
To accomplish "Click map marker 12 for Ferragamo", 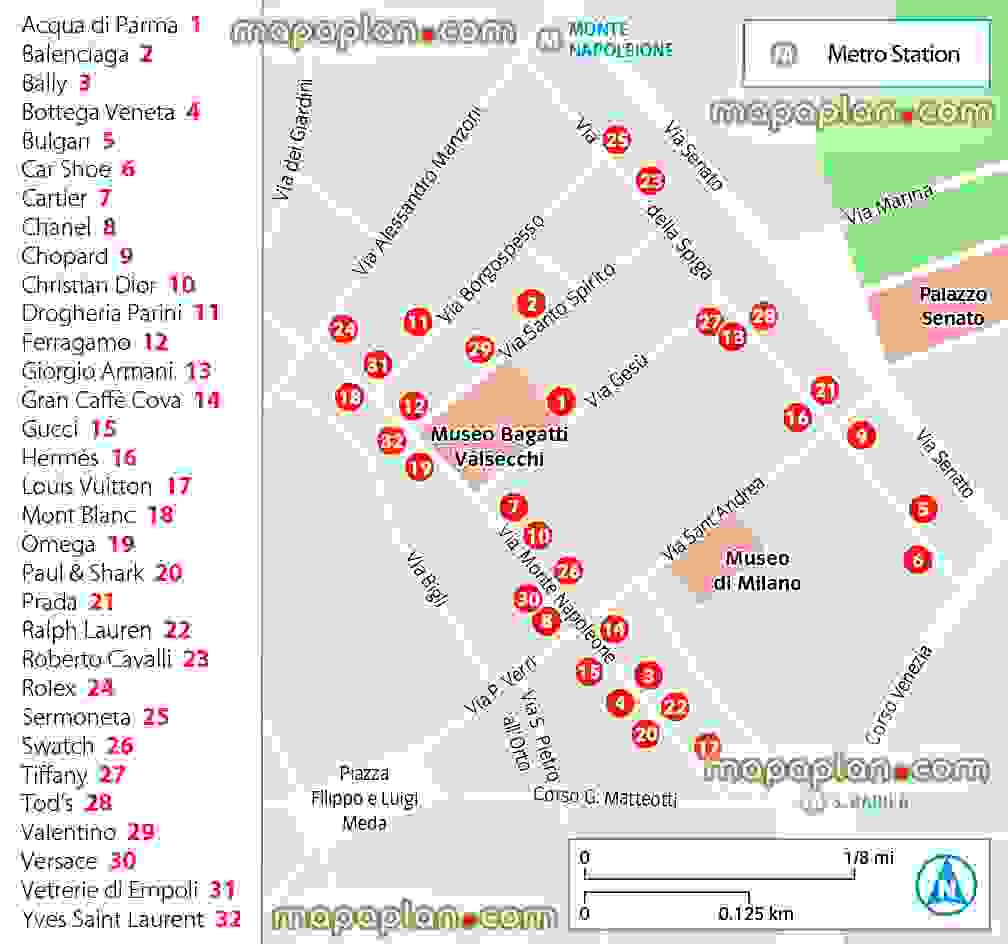I will click(413, 406).
